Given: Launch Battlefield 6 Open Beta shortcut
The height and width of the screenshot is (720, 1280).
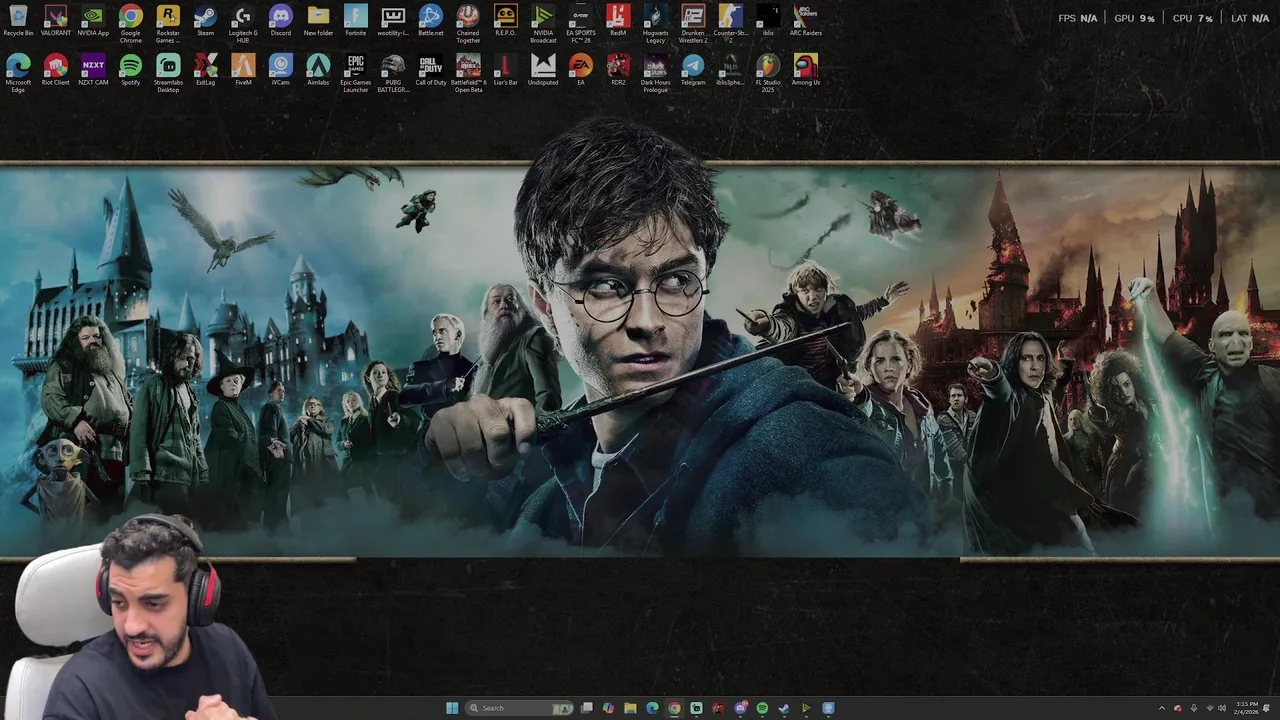Looking at the screenshot, I should (468, 73).
